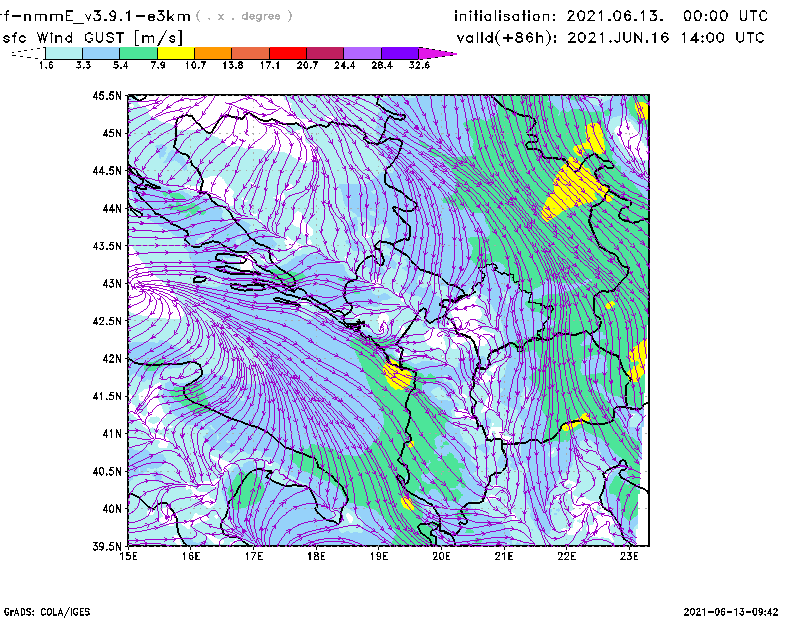Click the '41.5N' latitude label
Image resolution: width=800 pixels, height=618 pixels.
(x=107, y=396)
